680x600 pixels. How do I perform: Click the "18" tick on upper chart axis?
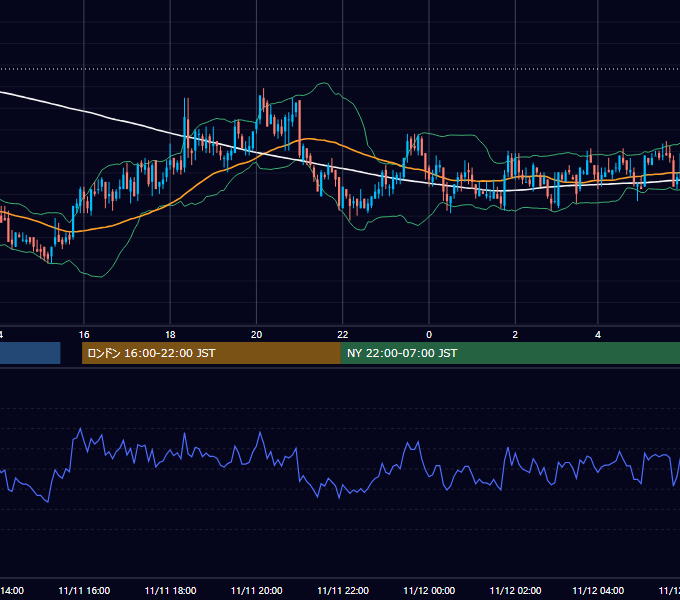click(x=170, y=335)
